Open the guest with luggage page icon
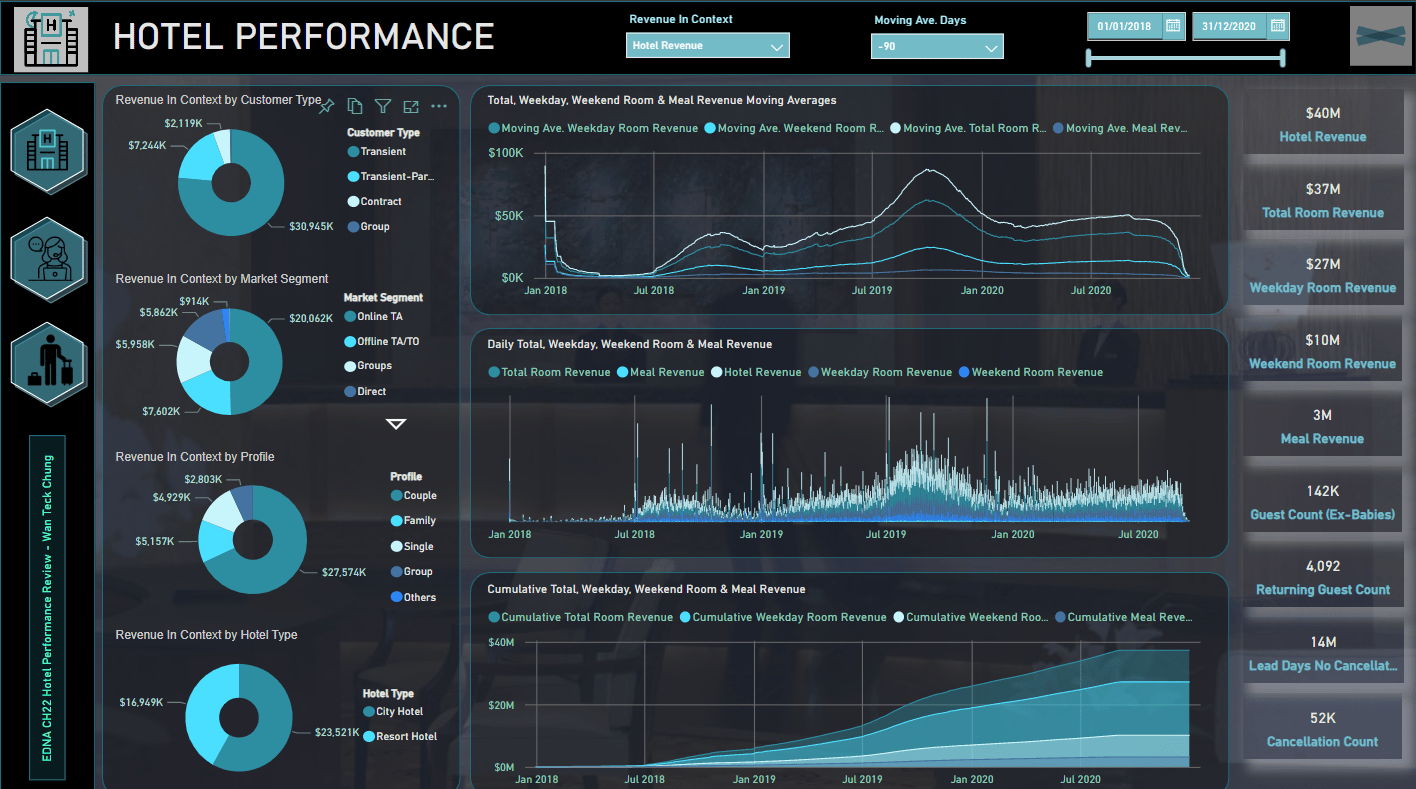This screenshot has height=789, width=1416. [48, 363]
